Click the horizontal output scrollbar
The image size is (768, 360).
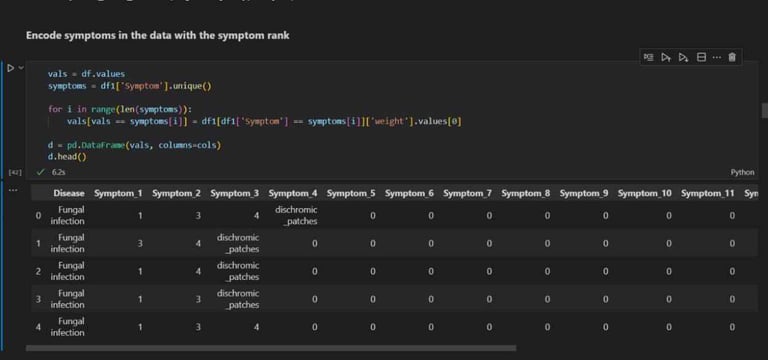(271, 348)
